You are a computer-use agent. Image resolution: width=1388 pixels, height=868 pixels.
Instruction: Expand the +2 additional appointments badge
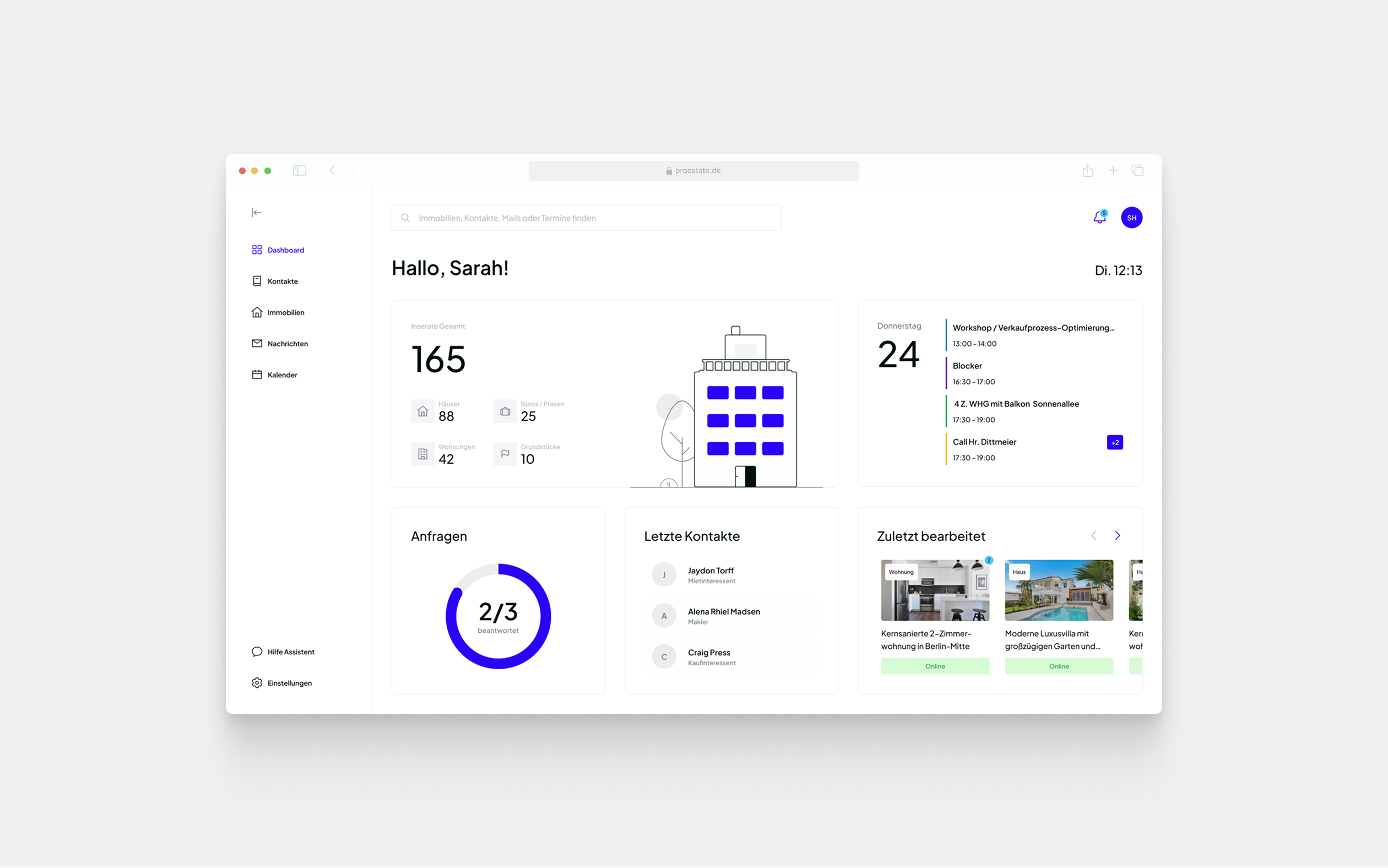[1115, 442]
